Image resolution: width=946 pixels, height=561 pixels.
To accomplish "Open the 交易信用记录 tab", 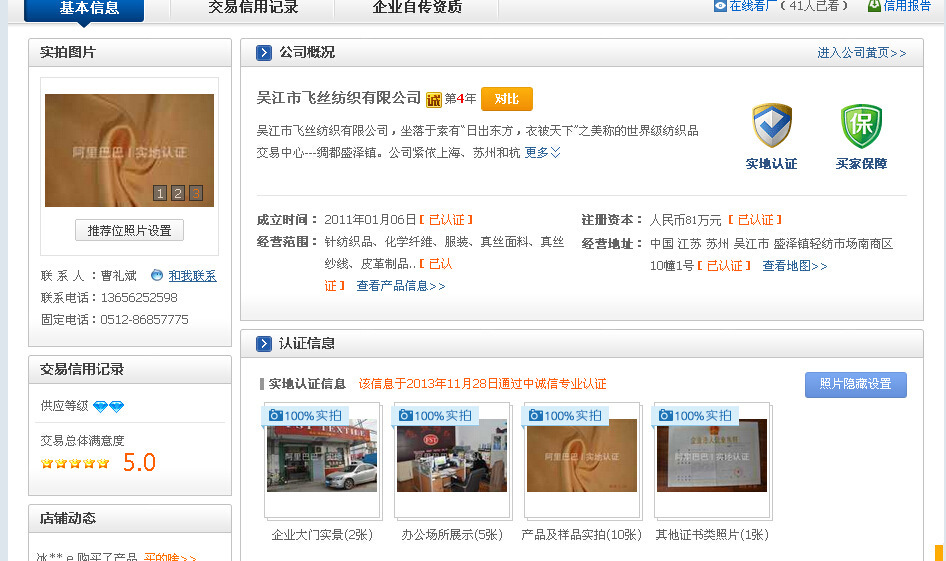I will [253, 7].
